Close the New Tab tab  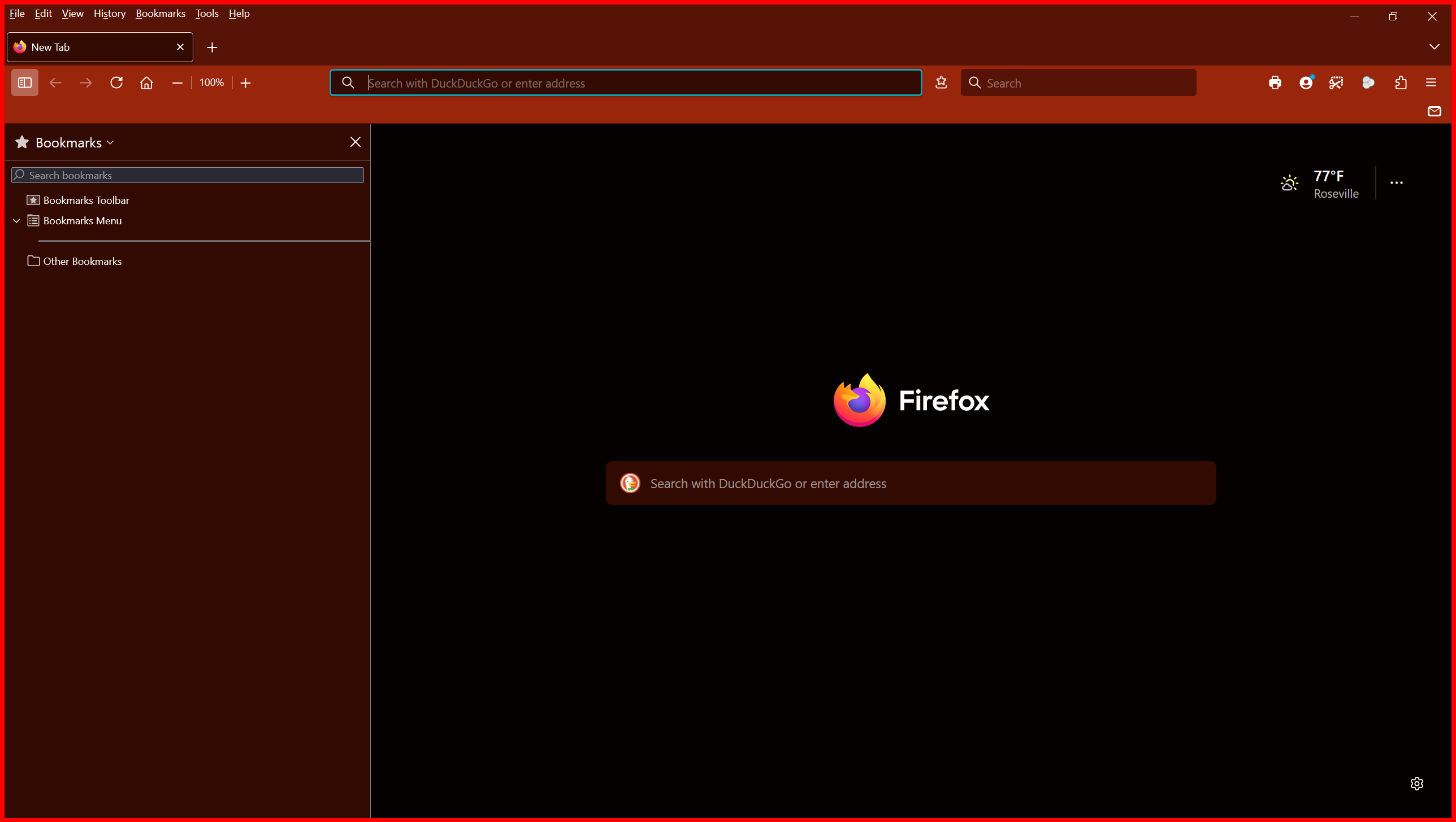pos(180,47)
